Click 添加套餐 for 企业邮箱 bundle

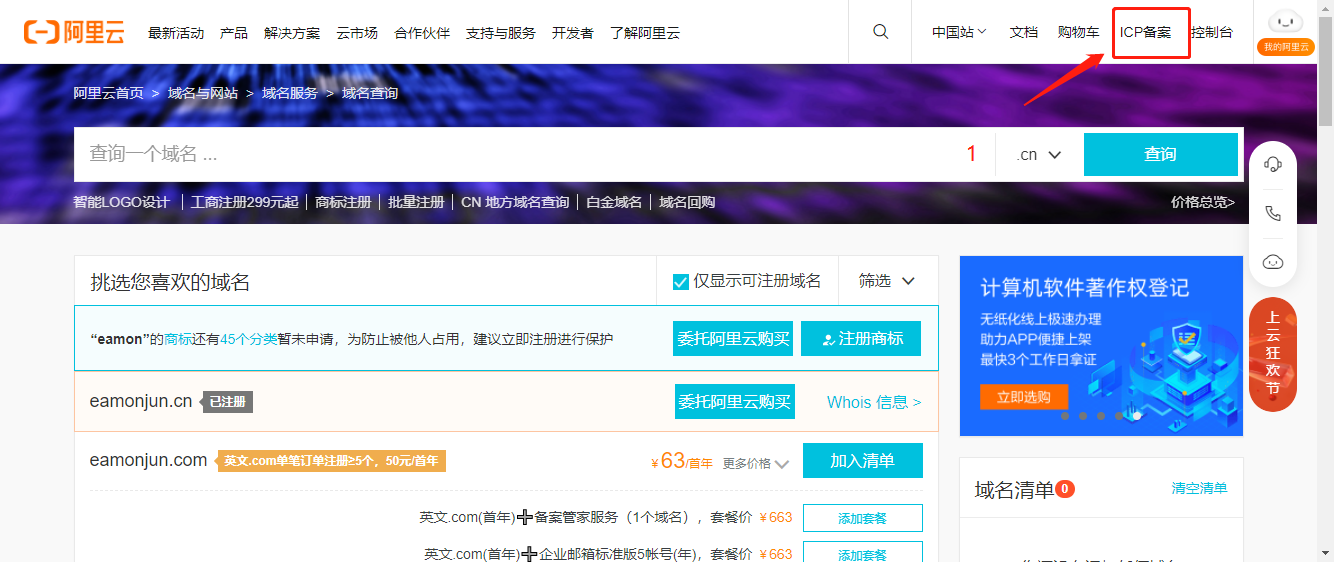[x=863, y=553]
